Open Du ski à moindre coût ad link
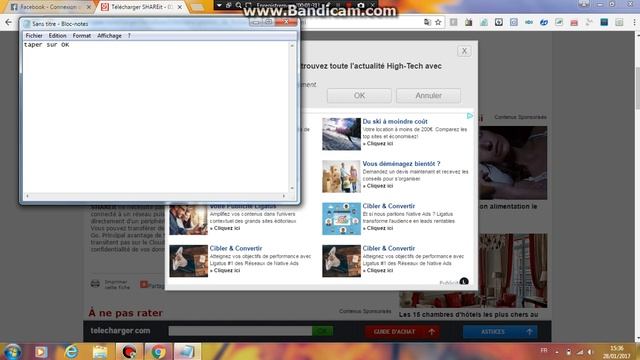Viewport: 640px width, 360px height. (395, 121)
